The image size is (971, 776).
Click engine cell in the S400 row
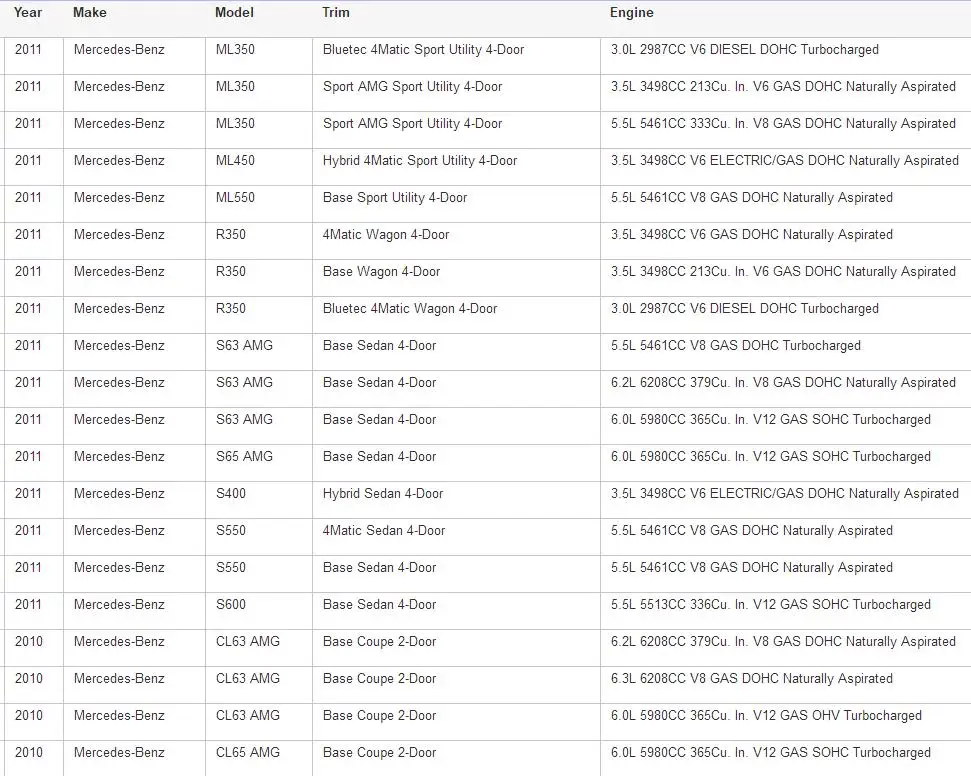pos(785,494)
